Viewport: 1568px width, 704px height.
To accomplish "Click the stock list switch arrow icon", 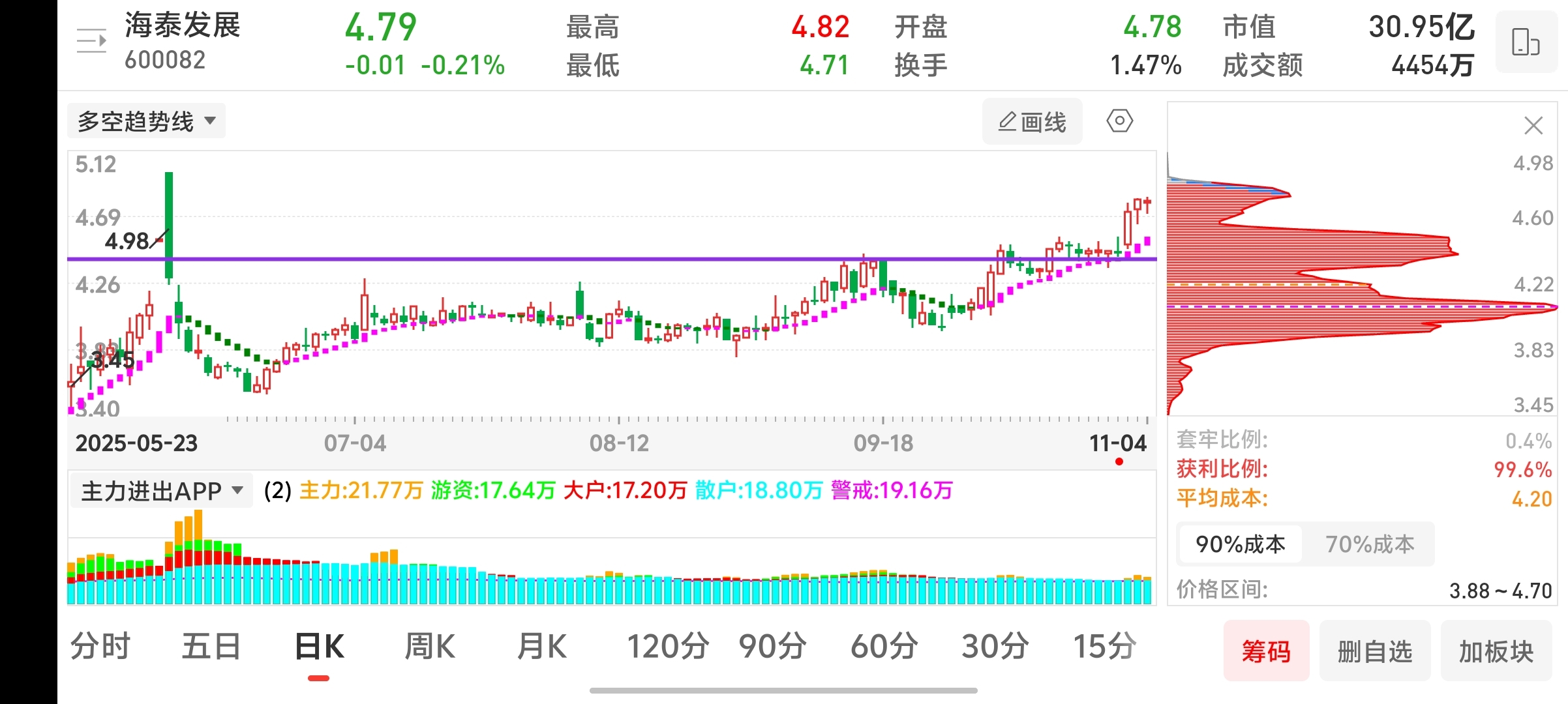I will click(91, 42).
